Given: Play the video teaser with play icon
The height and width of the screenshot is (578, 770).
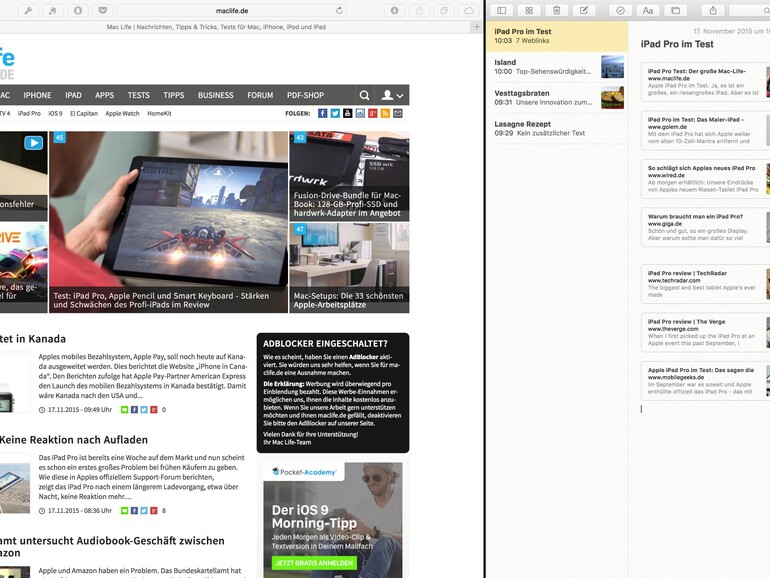Looking at the screenshot, I should pyautogui.click(x=33, y=143).
